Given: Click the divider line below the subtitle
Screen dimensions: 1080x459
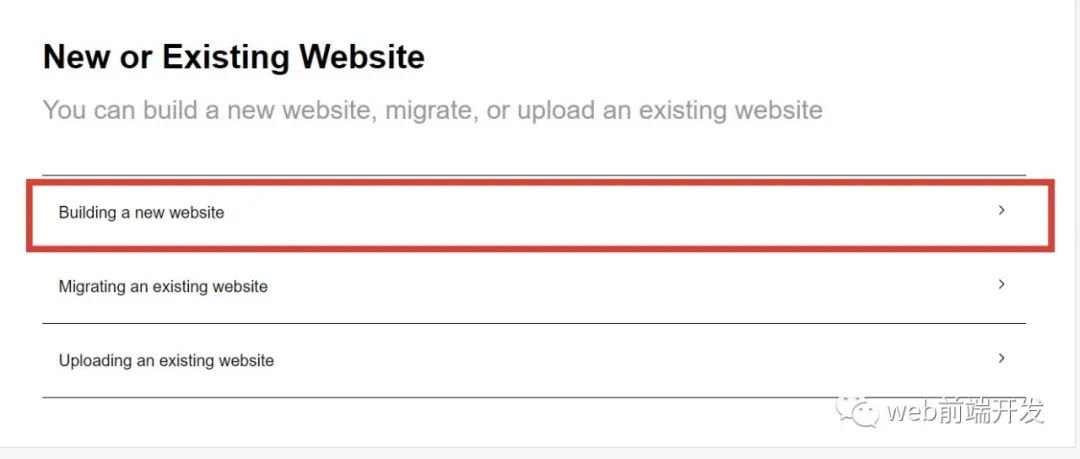Looking at the screenshot, I should [x=533, y=175].
